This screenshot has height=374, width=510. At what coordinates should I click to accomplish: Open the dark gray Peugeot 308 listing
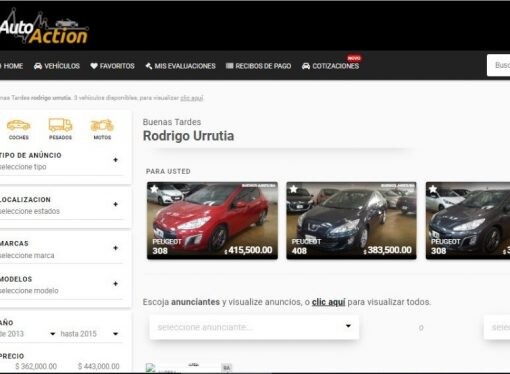pyautogui.click(x=468, y=221)
